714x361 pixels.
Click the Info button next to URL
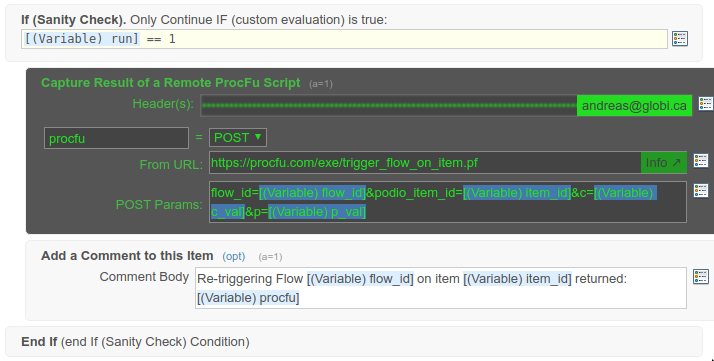pos(663,163)
